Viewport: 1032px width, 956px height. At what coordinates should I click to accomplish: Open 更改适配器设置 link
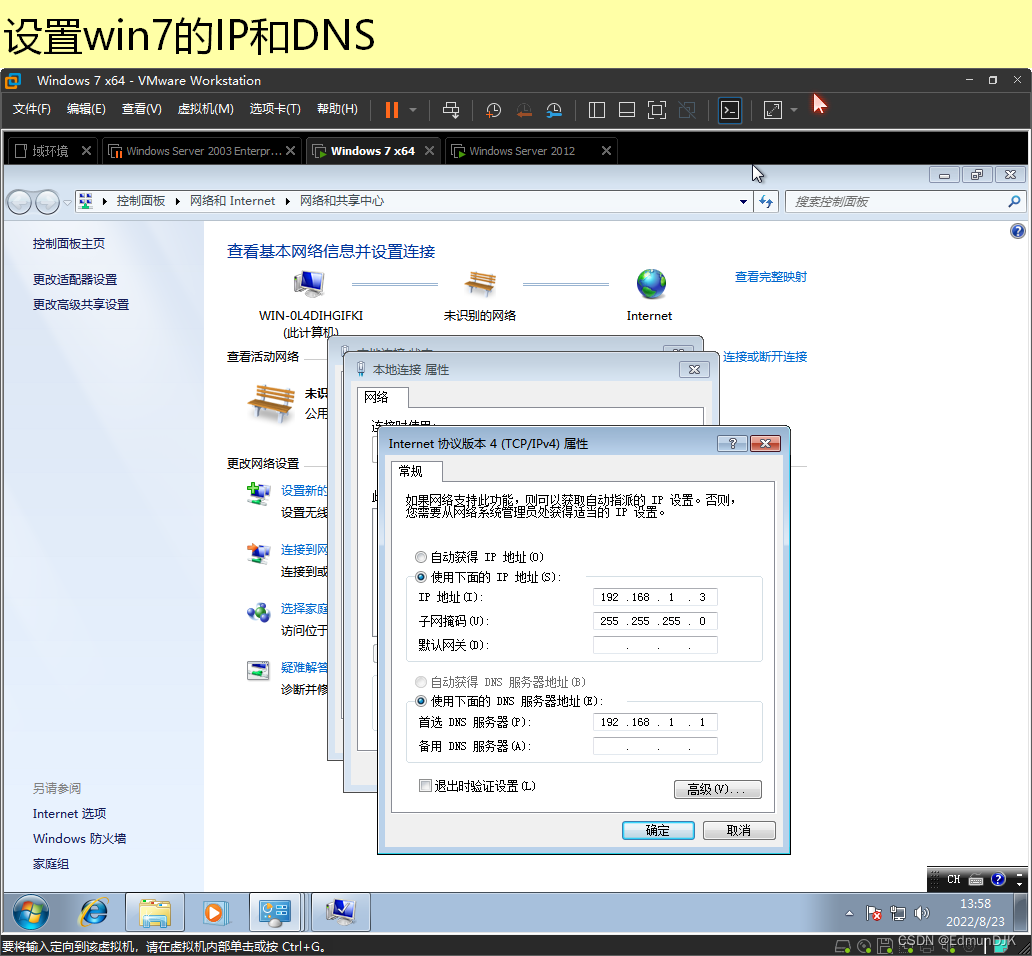coord(75,280)
